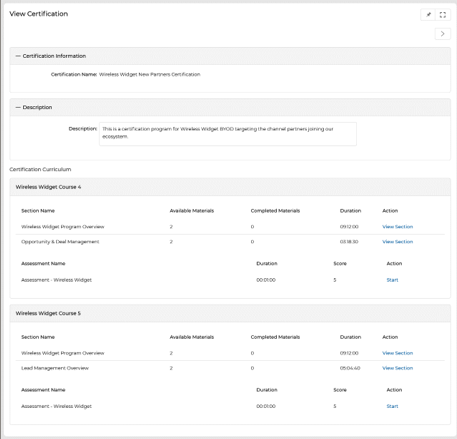Click the next arrow chevron button
The width and height of the screenshot is (457, 439).
[443, 34]
